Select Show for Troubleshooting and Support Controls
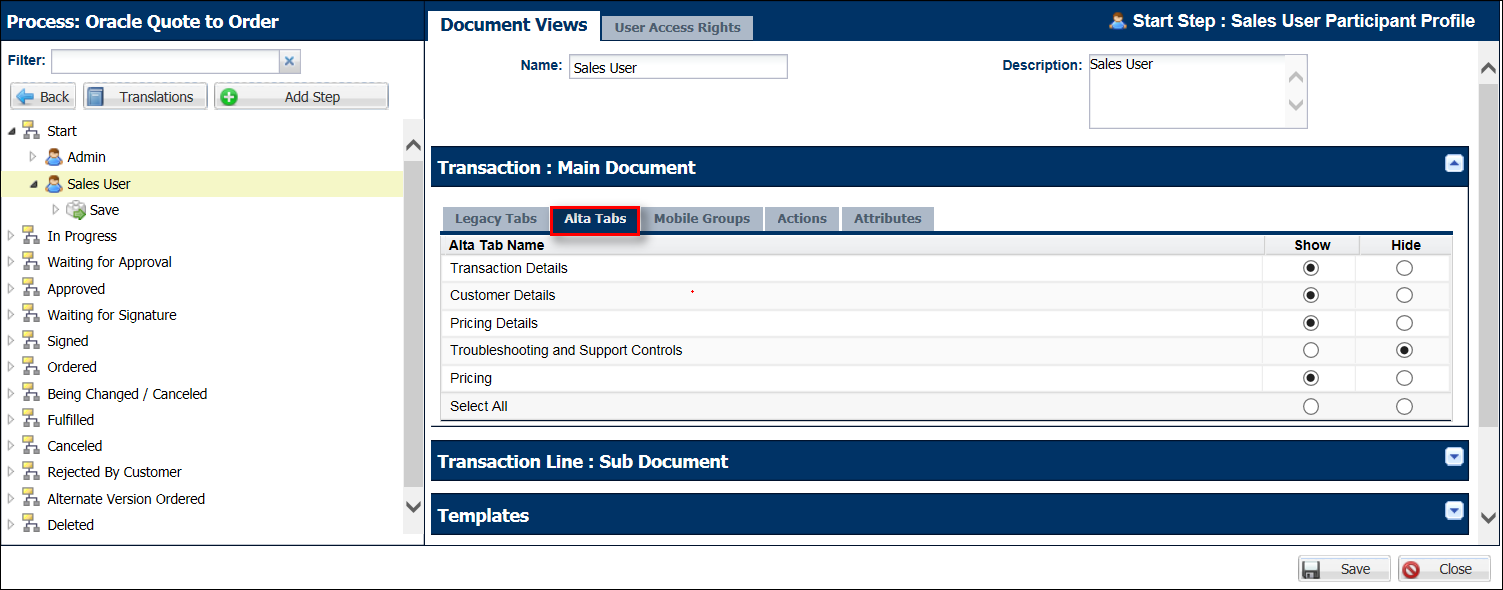 (1311, 350)
